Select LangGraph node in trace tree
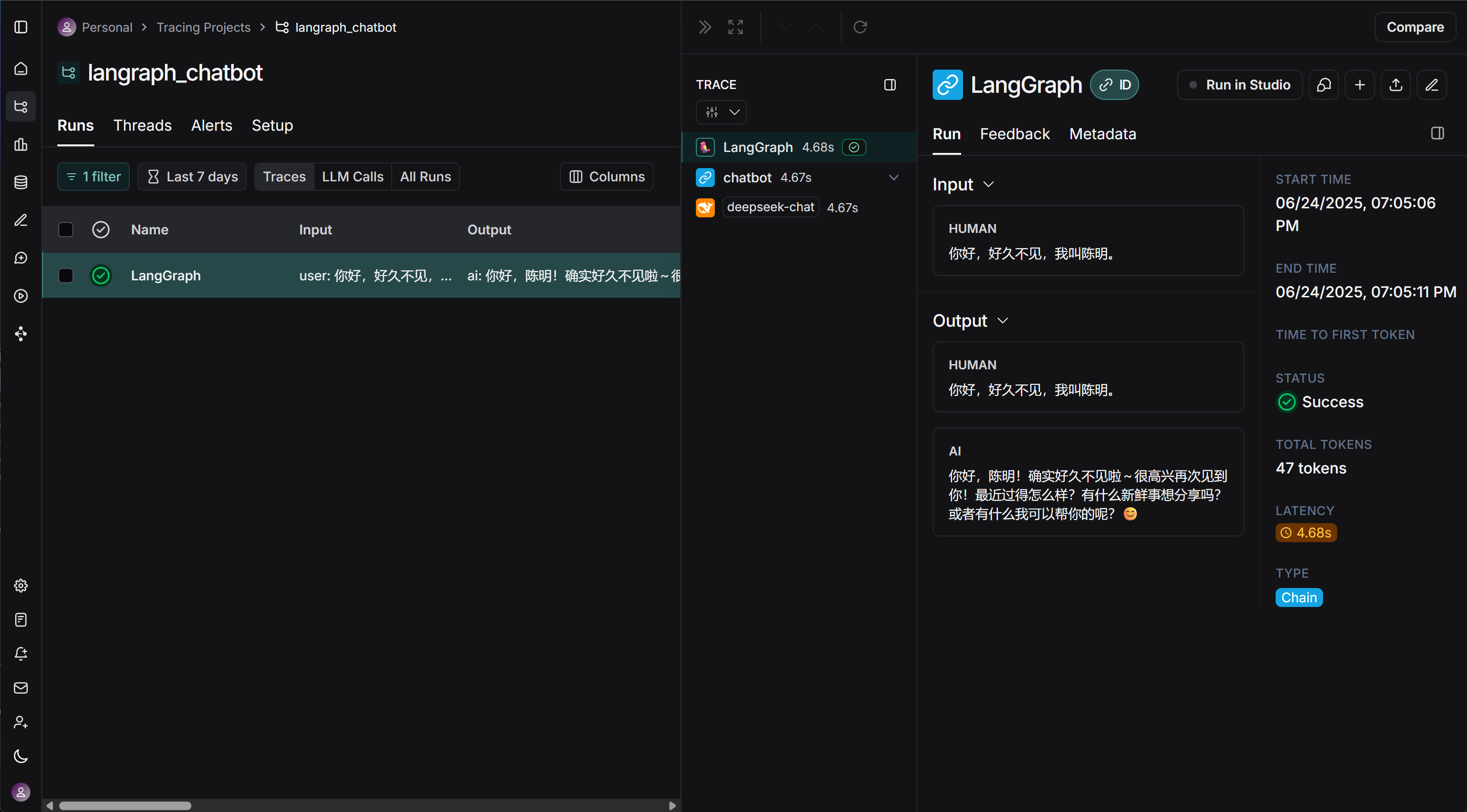 [x=799, y=147]
